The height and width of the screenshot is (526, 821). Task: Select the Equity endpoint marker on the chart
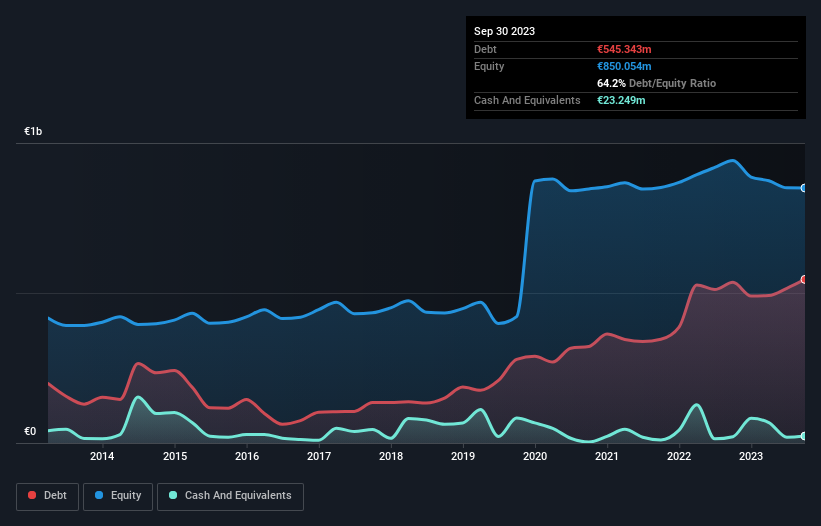point(804,188)
